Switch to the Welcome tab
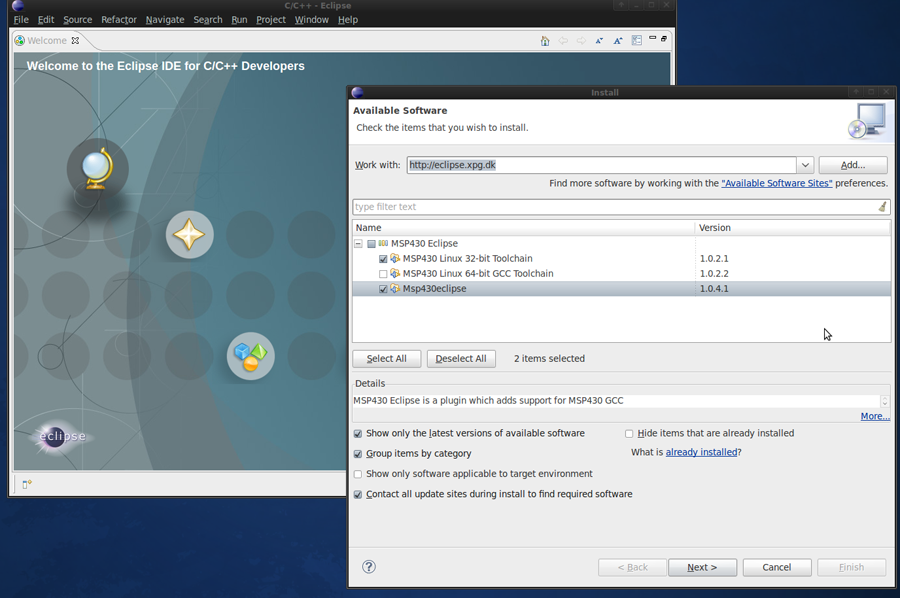This screenshot has height=598, width=900. coord(45,40)
